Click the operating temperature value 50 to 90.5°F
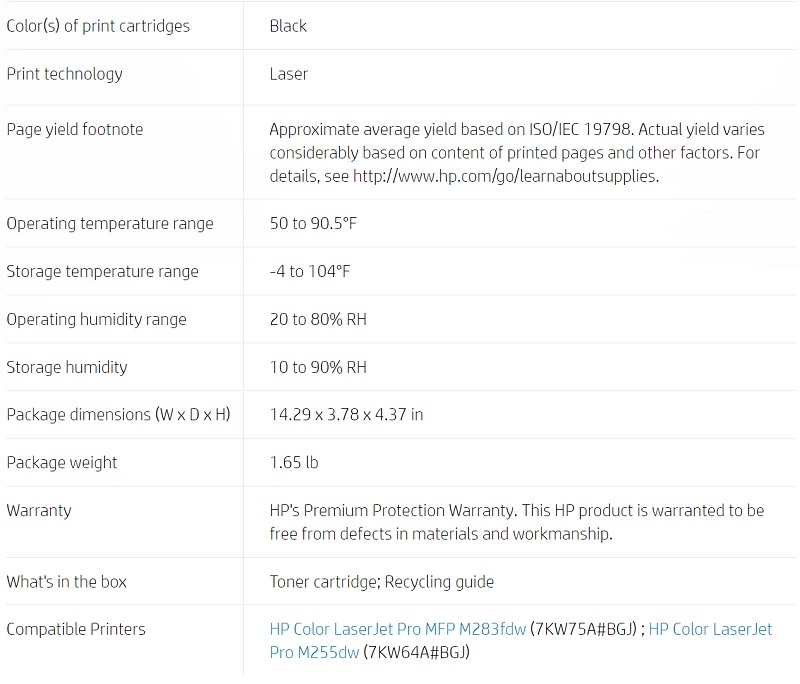The width and height of the screenshot is (800, 684). pos(313,223)
